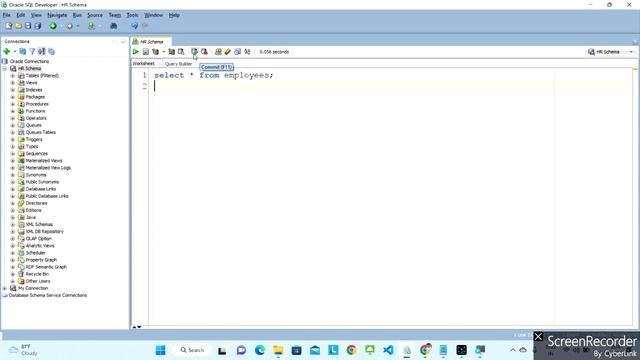Collapse the HR Schema connection node

pyautogui.click(x=5, y=69)
